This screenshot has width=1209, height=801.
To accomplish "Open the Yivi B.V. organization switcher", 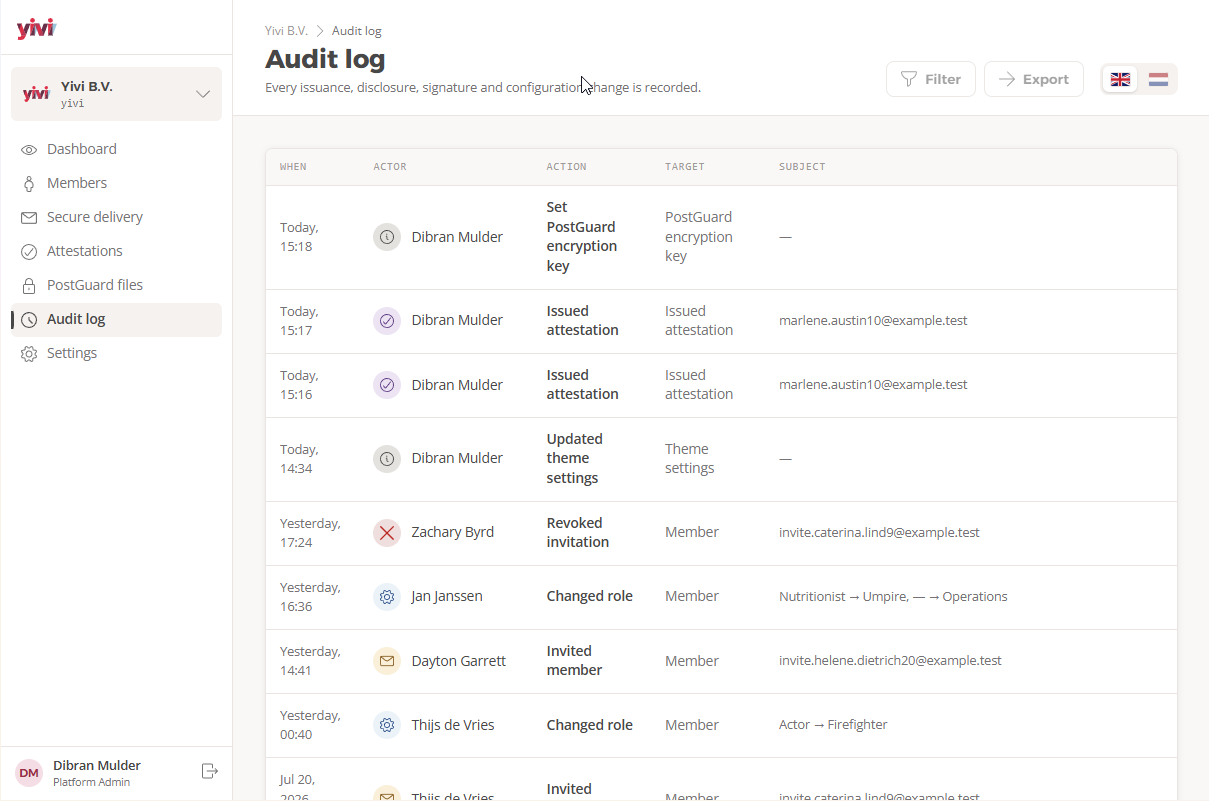I will [116, 94].
